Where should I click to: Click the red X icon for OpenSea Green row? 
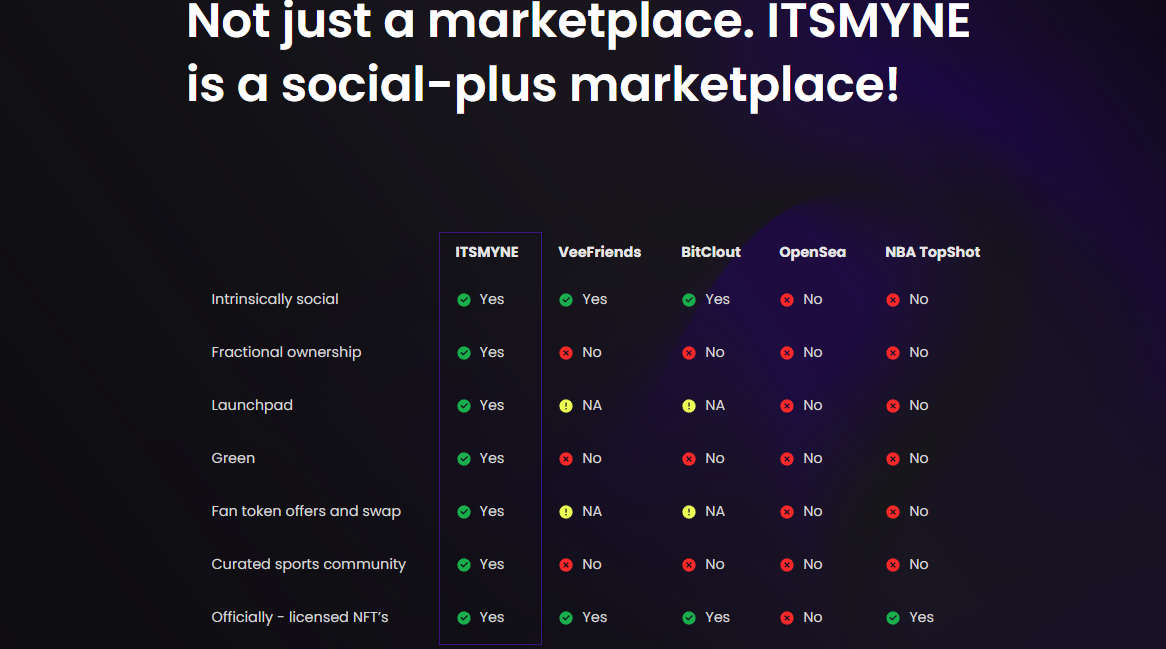pyautogui.click(x=787, y=459)
